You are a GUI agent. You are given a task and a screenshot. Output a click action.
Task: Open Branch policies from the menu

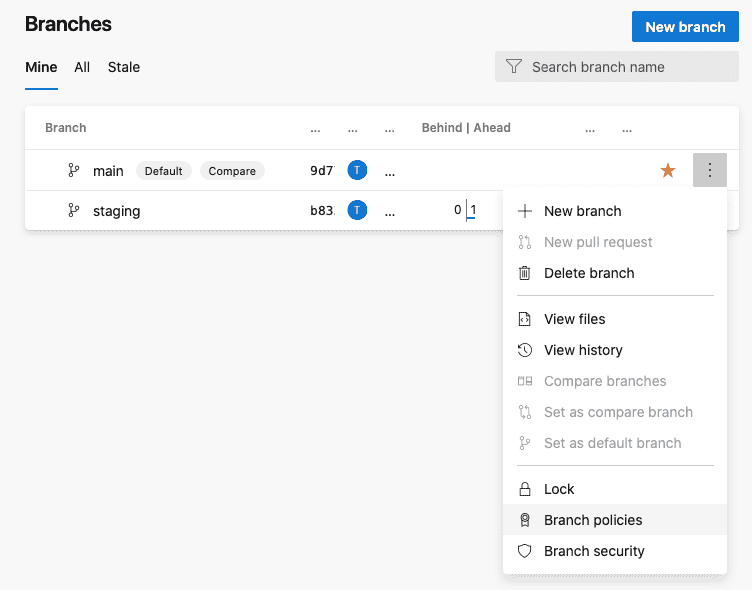[x=593, y=520]
